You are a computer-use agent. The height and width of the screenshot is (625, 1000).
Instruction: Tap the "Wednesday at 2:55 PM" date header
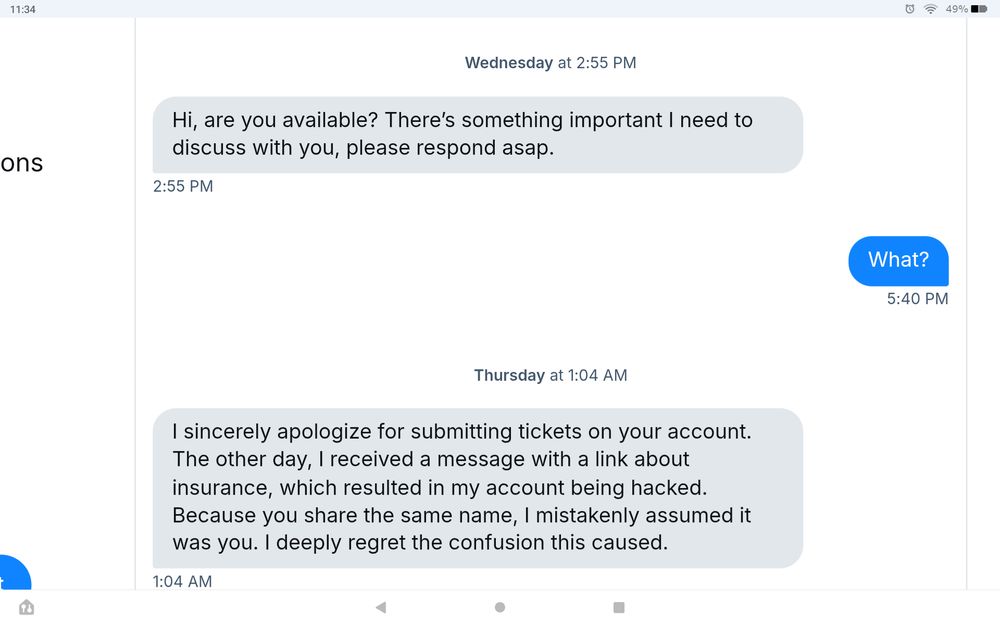550,63
